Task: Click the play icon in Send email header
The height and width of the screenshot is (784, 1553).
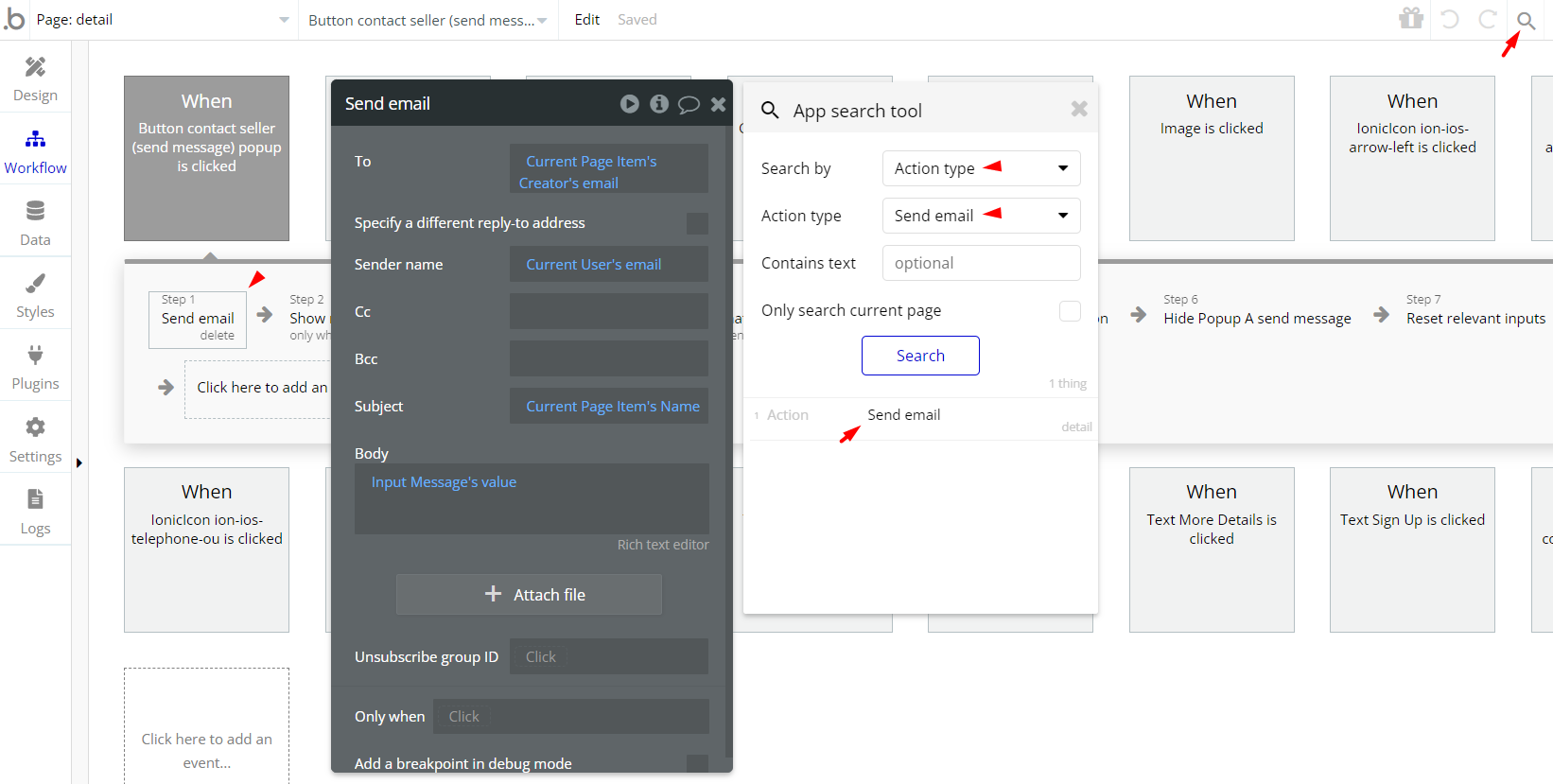Action: tap(630, 104)
